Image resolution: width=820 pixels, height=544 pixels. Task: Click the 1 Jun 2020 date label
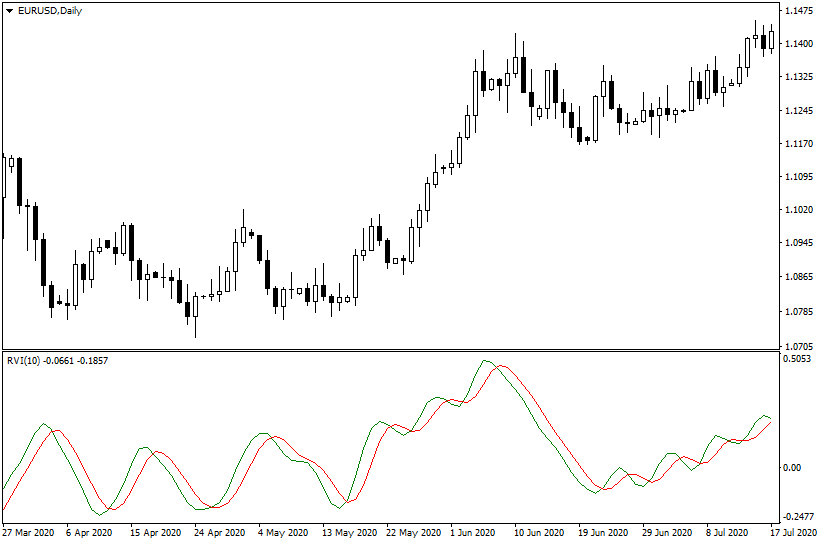(473, 533)
